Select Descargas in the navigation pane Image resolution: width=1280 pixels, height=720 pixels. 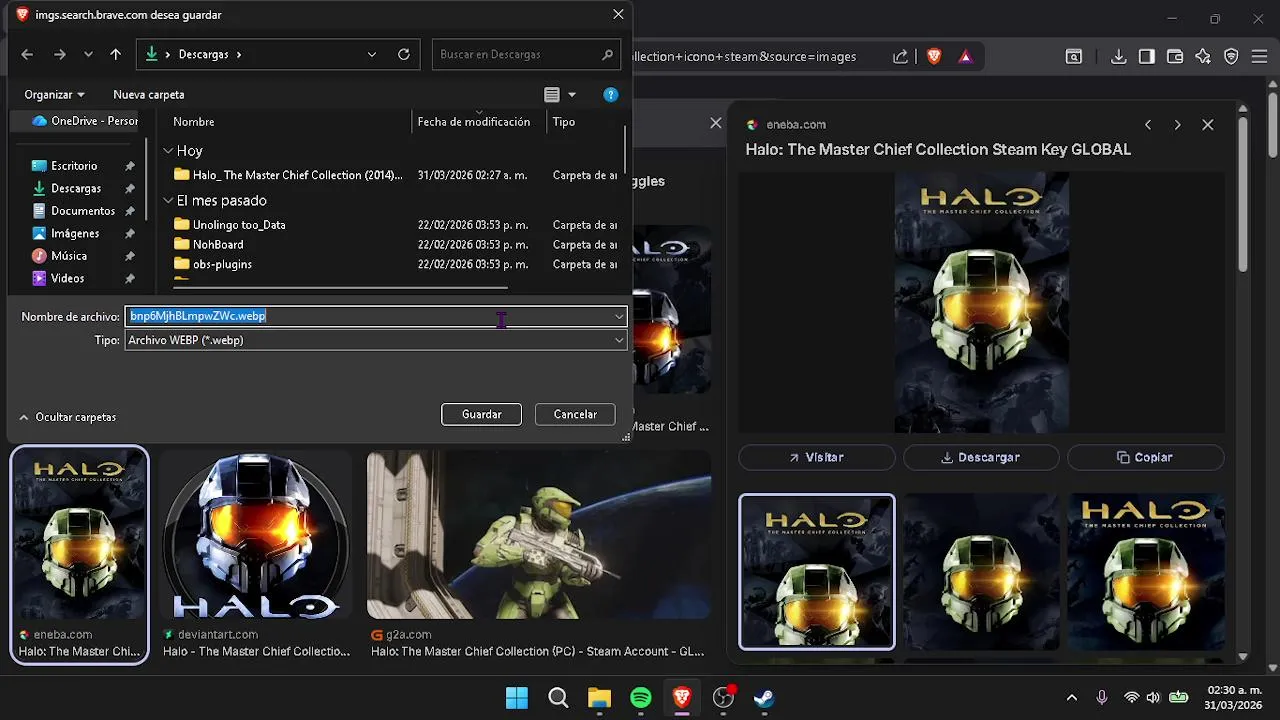(76, 189)
